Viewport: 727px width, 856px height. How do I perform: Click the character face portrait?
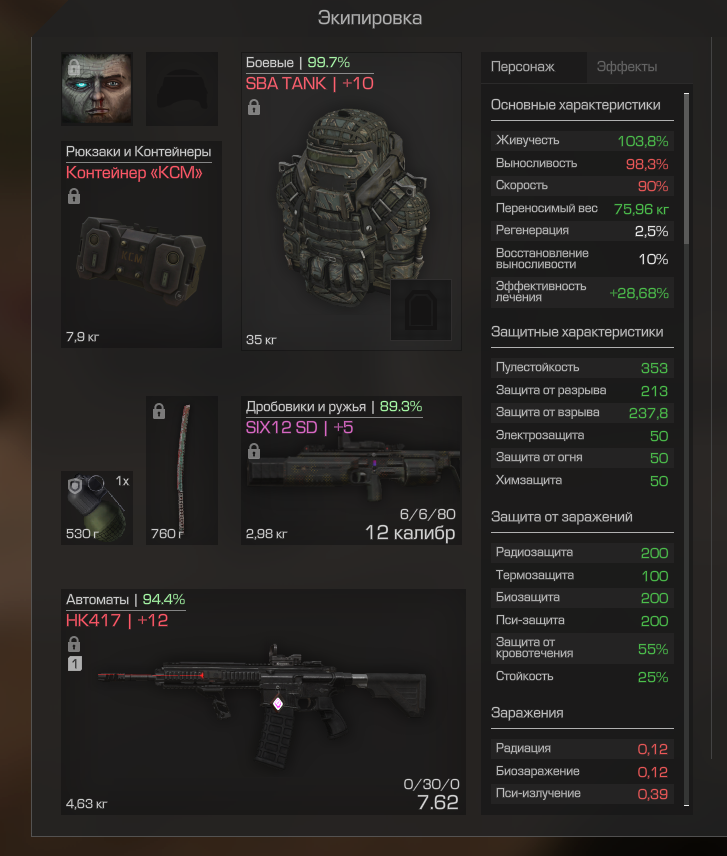click(97, 88)
